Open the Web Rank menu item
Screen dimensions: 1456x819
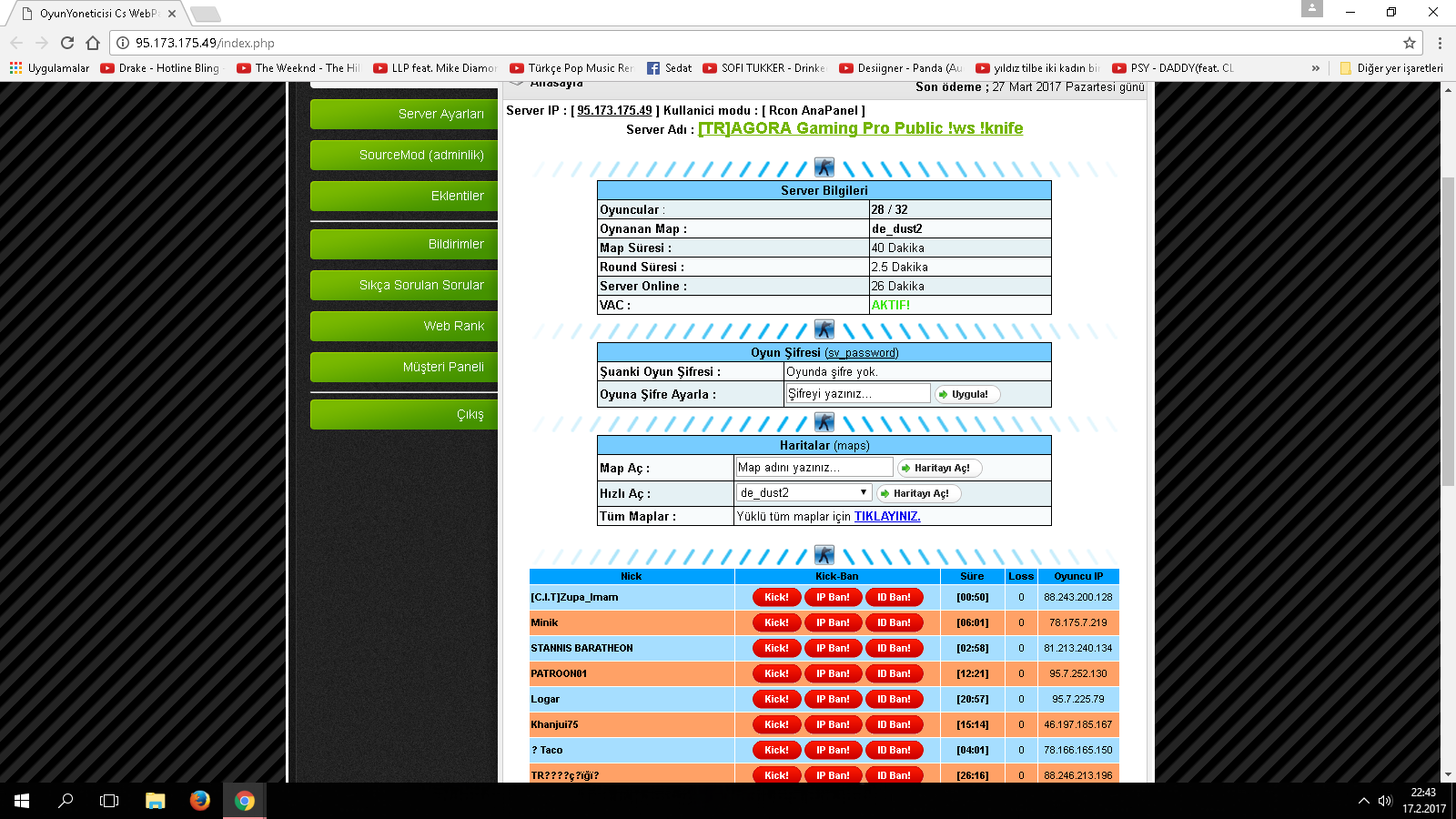tap(404, 326)
